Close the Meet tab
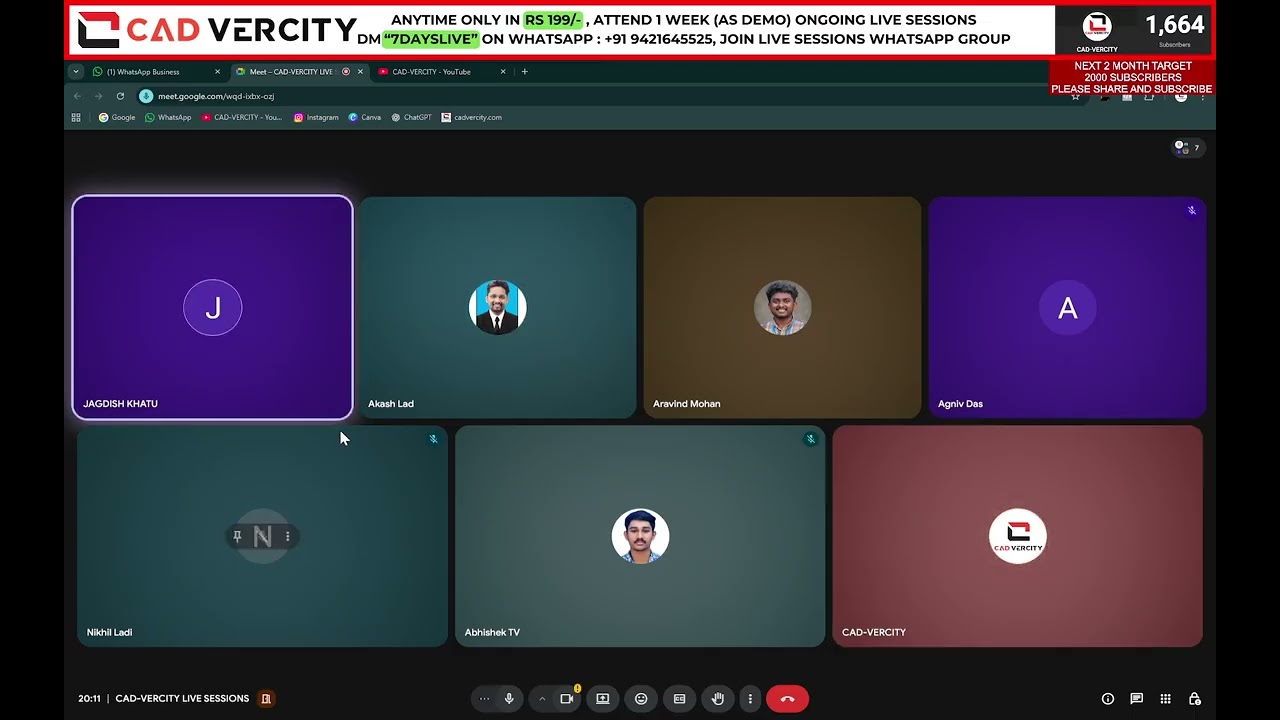Screen dimensions: 1280x720 coord(360,72)
